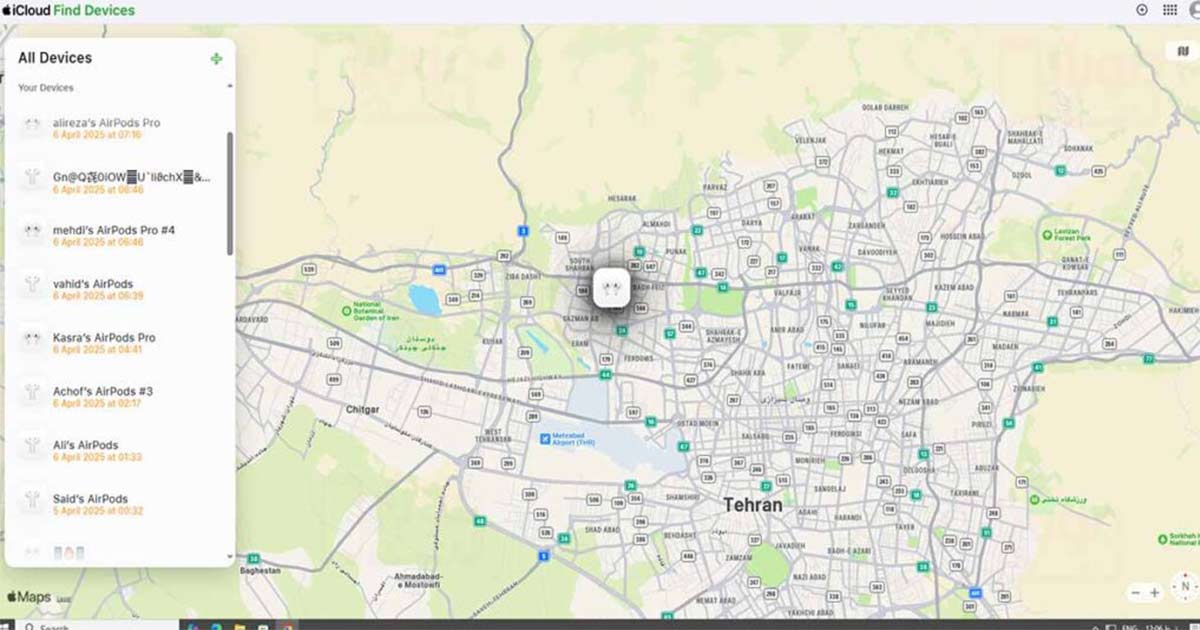Click the scrollbar of the device list

230,192
